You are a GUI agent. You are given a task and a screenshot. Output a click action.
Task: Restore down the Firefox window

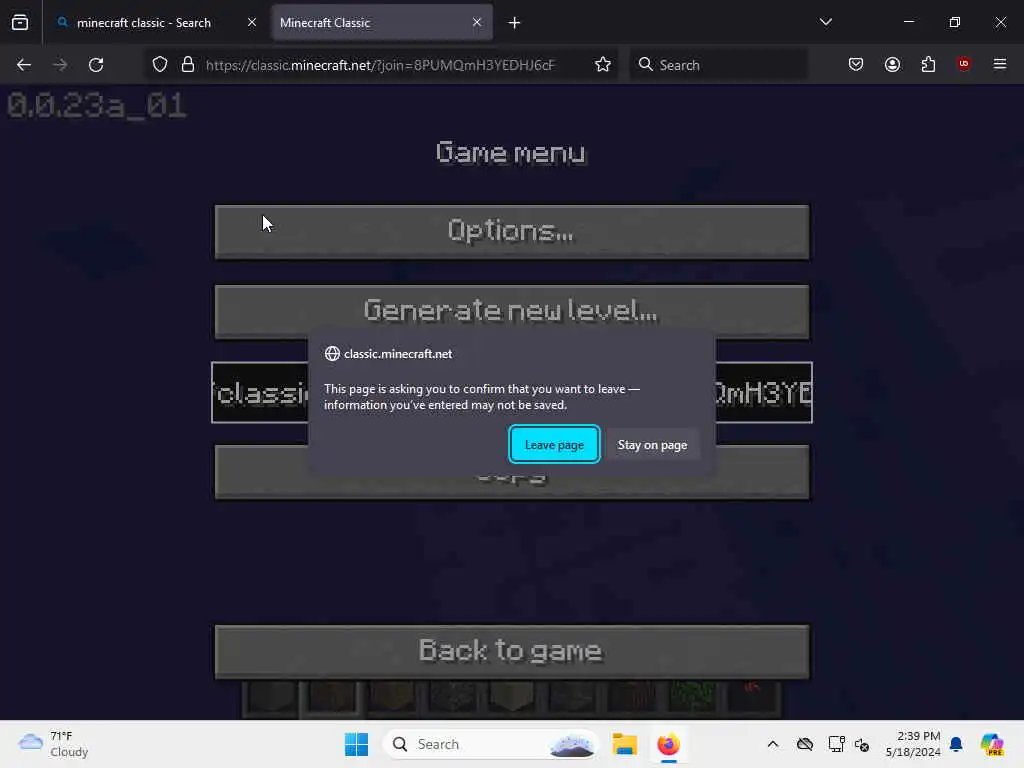tap(954, 22)
